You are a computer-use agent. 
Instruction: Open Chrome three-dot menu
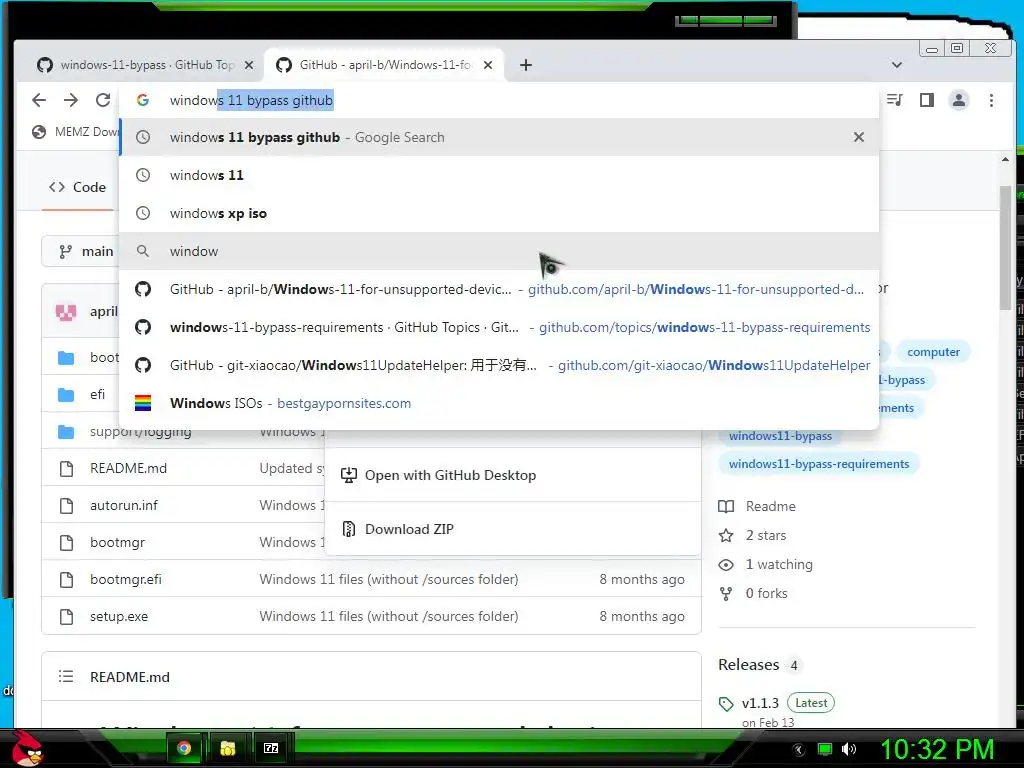tap(991, 100)
